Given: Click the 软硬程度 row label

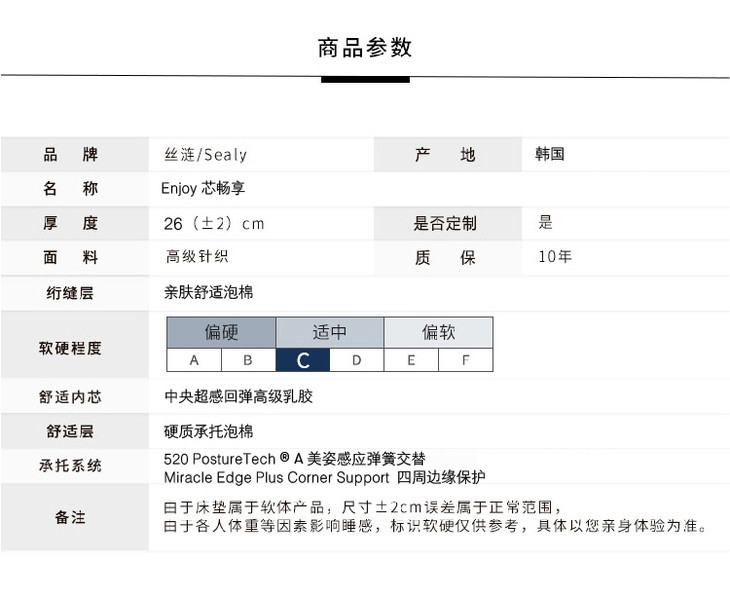Looking at the screenshot, I should click(x=70, y=348).
